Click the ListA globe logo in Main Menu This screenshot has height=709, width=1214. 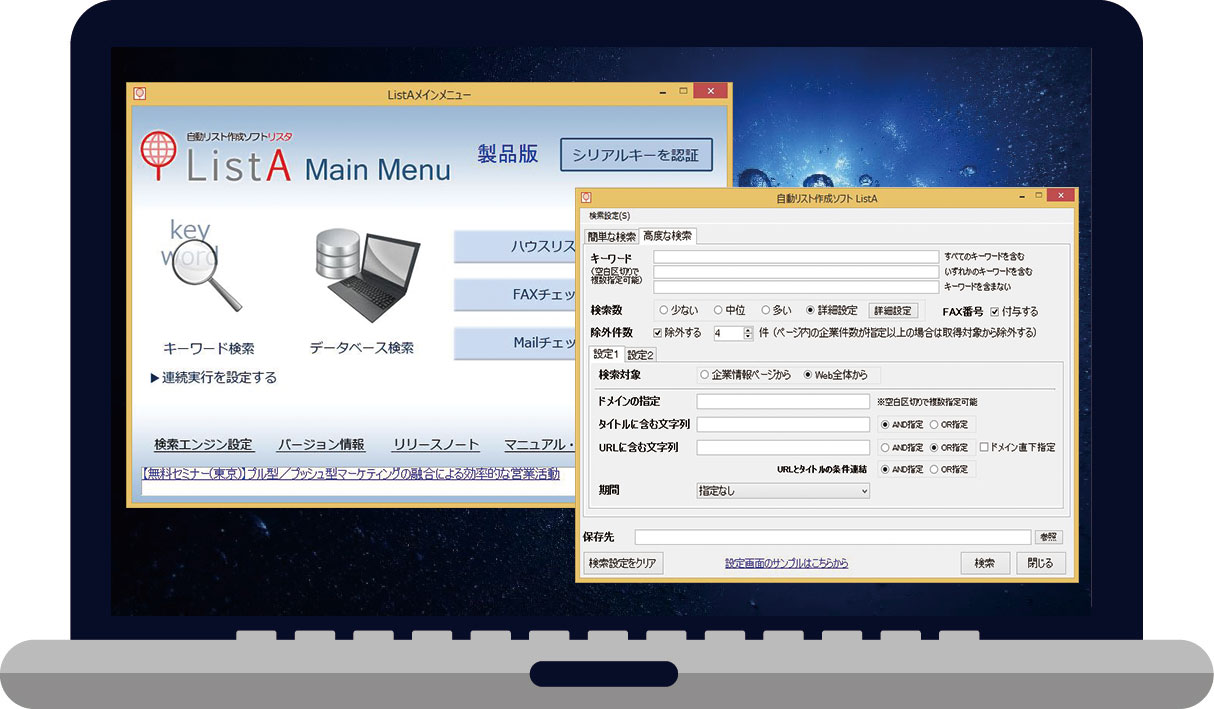(157, 156)
